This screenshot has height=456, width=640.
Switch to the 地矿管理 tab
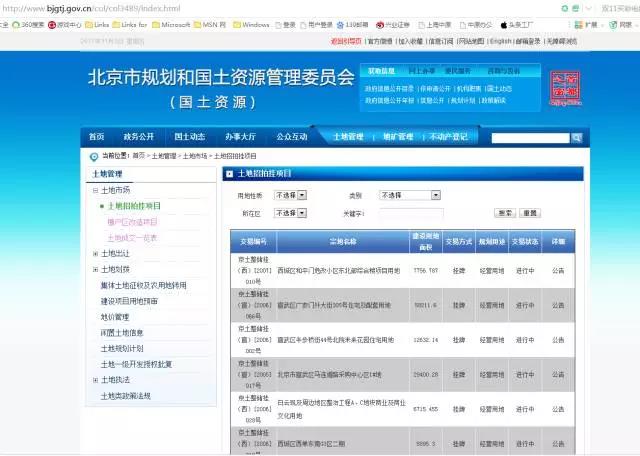click(x=376, y=137)
